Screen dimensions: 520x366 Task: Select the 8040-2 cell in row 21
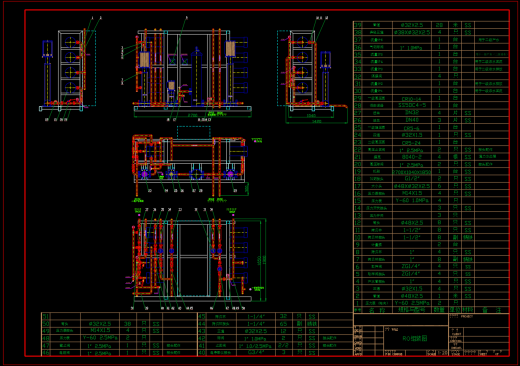[411, 157]
